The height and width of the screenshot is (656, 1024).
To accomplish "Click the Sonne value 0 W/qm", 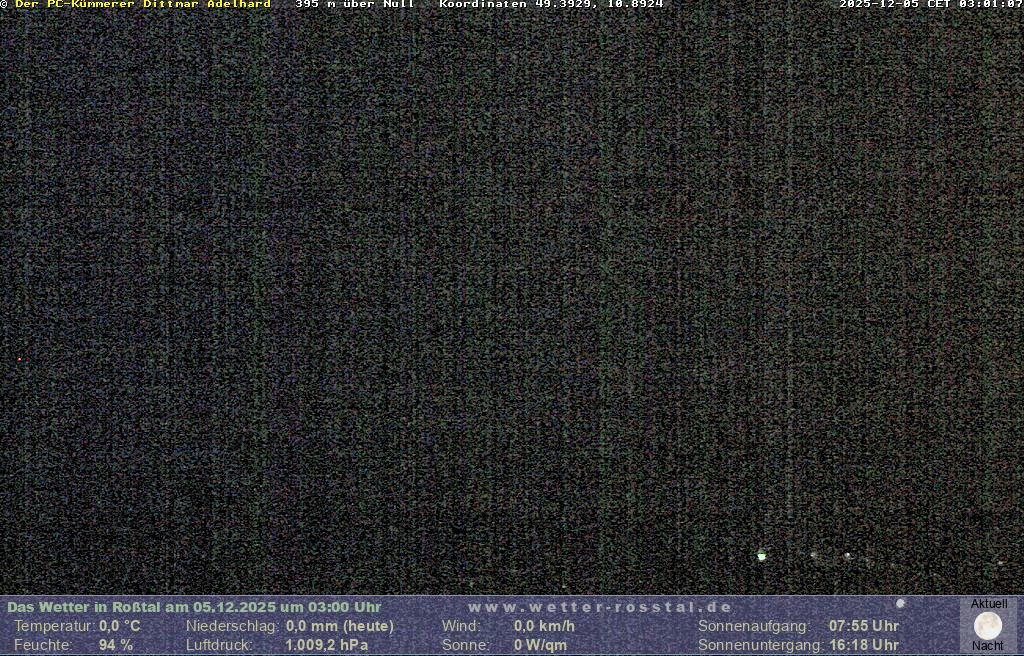I will 540,645.
